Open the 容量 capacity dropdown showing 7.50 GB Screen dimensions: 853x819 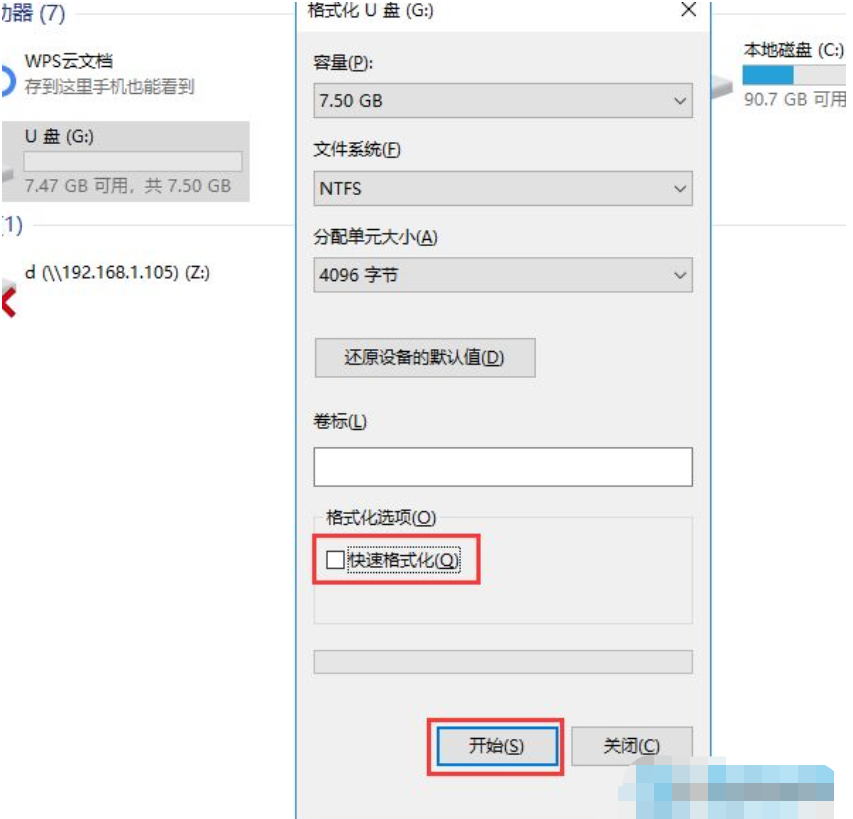click(503, 100)
